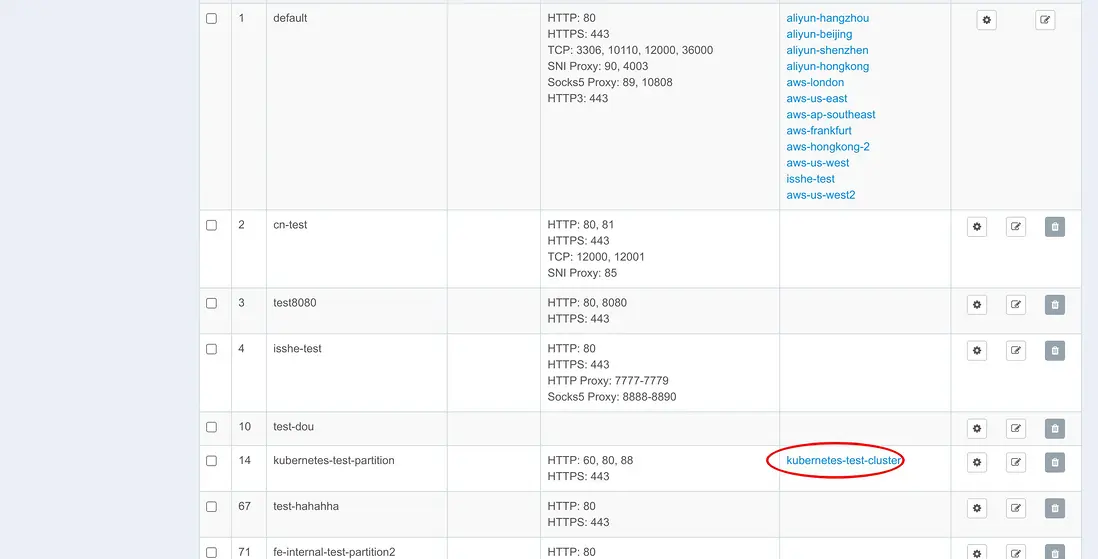
Task: Open settings gear for test8080 row
Action: click(977, 305)
